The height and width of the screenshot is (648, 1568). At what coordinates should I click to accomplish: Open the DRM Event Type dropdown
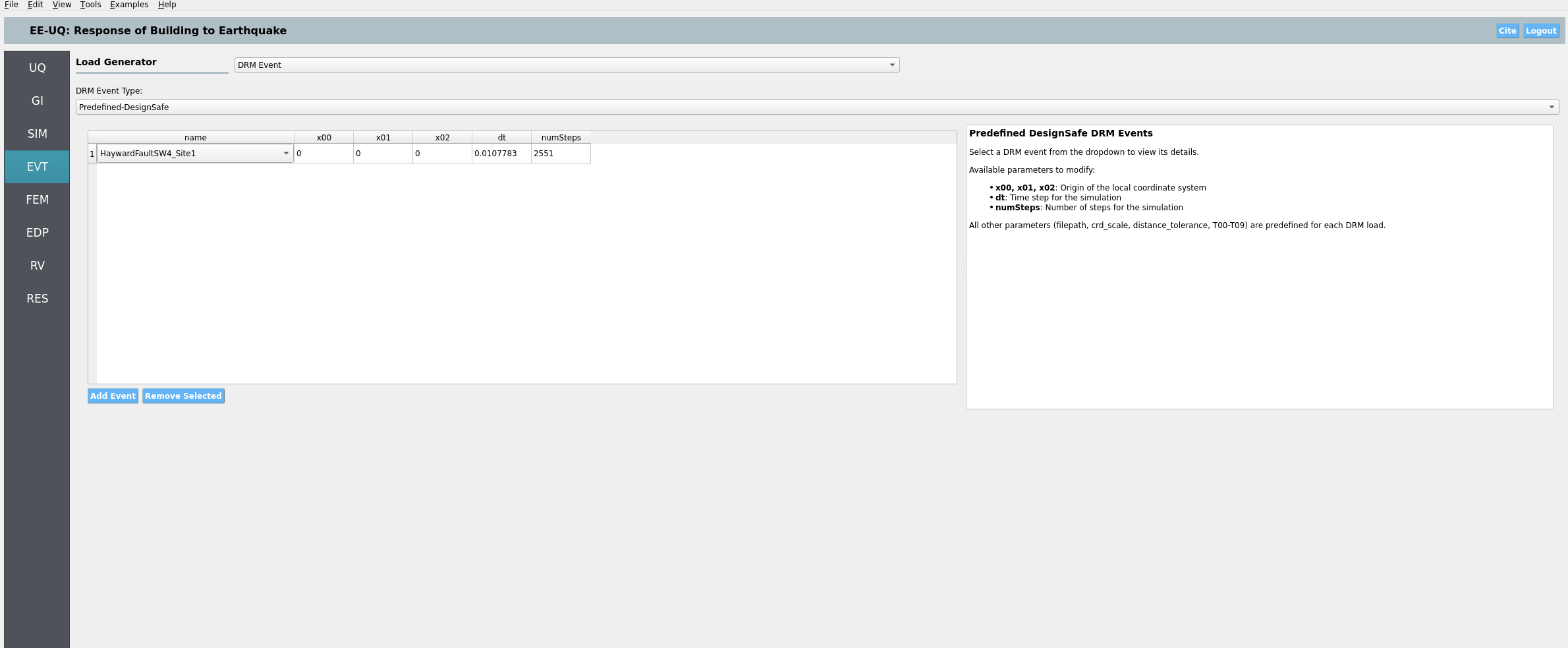coord(817,107)
